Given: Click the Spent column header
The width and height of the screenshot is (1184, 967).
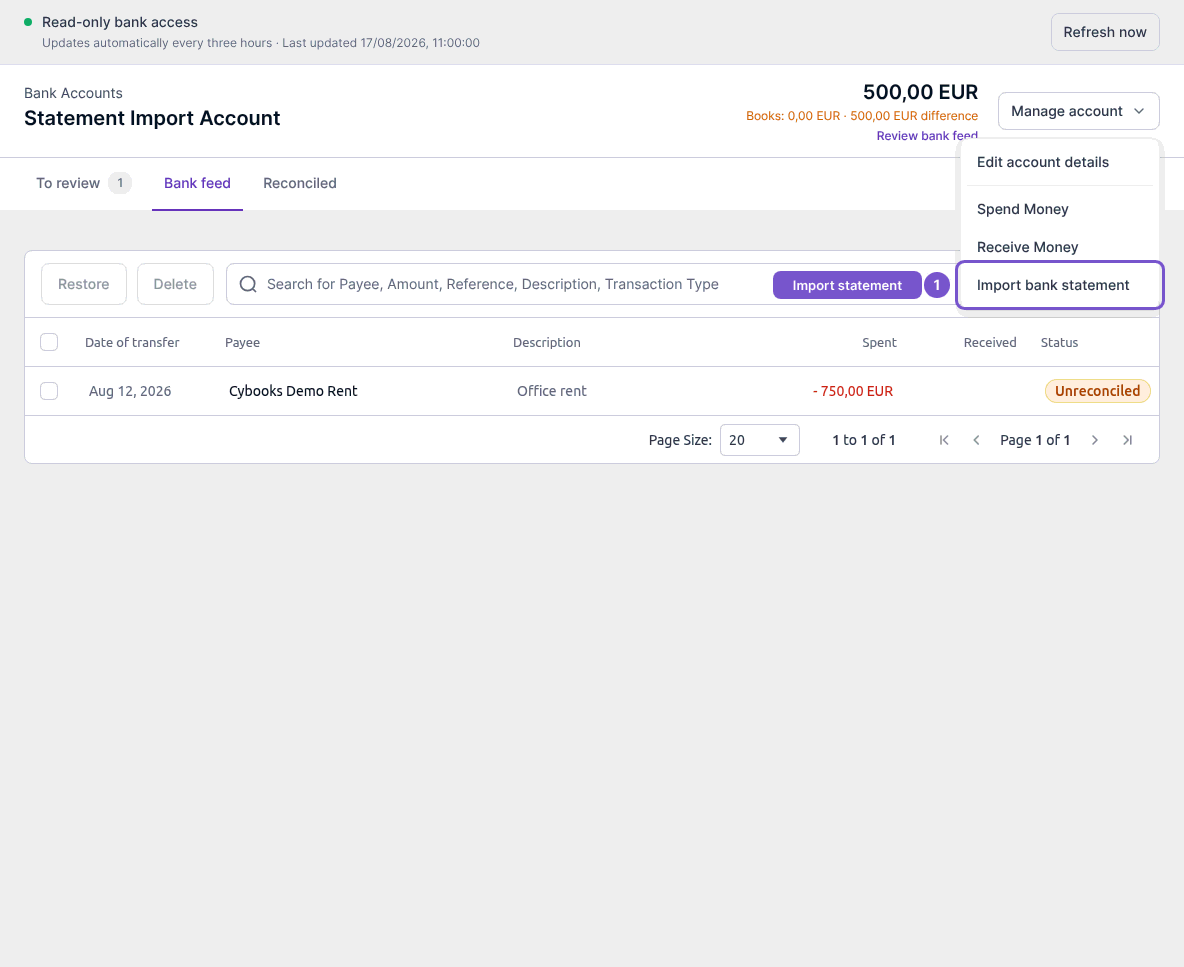Looking at the screenshot, I should pyautogui.click(x=879, y=342).
